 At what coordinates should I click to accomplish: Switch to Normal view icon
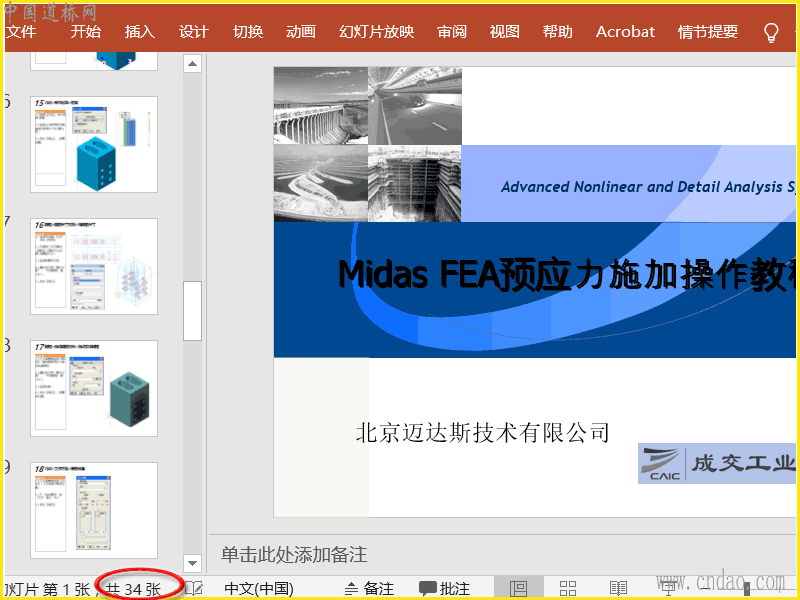[x=518, y=588]
